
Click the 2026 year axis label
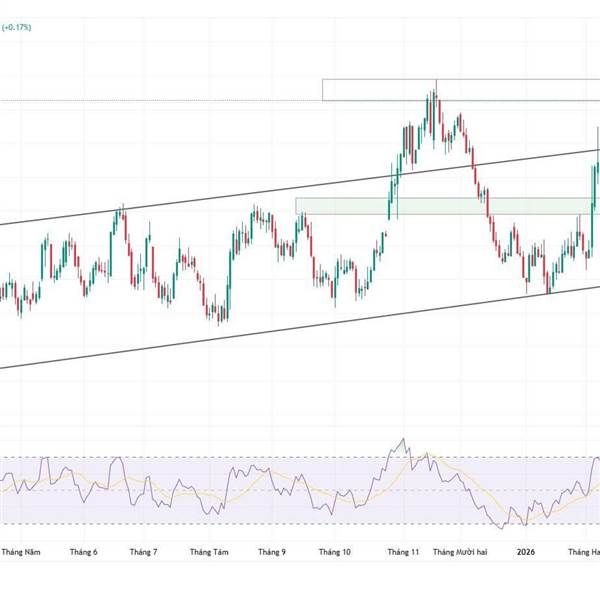524,552
